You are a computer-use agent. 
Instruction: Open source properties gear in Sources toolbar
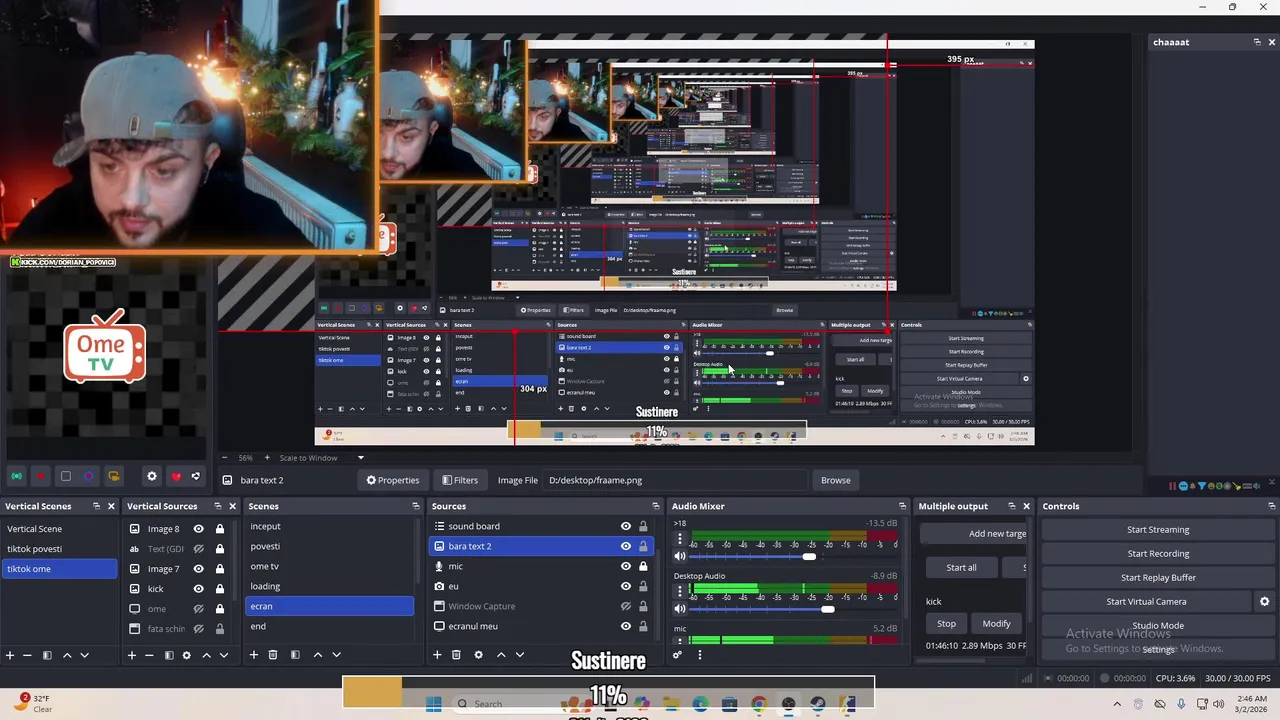click(478, 655)
